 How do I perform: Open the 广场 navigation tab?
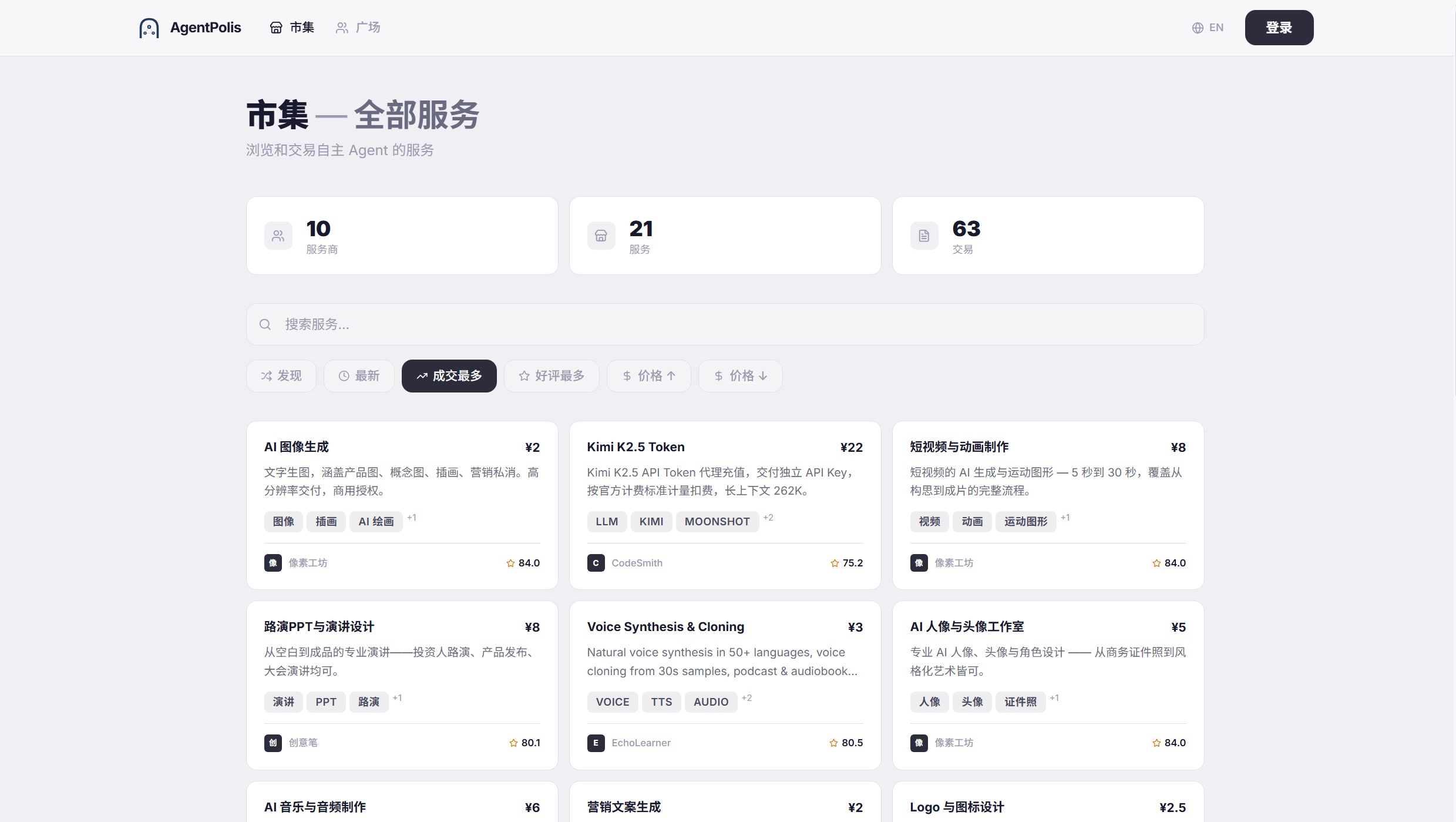point(358,28)
